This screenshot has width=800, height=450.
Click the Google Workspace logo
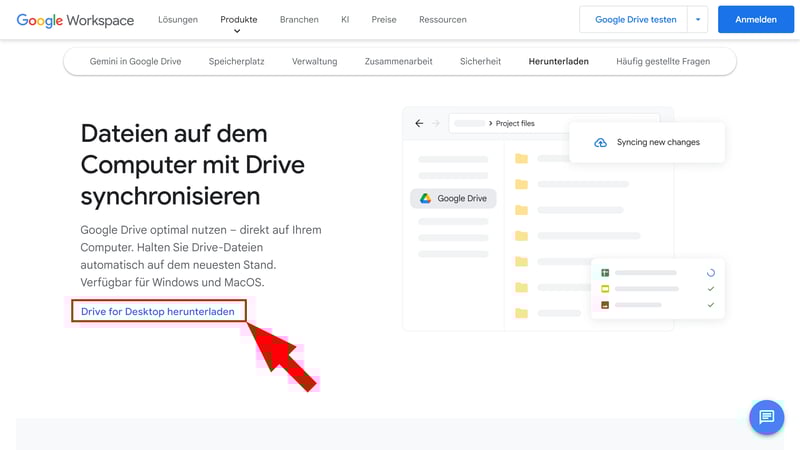point(75,20)
